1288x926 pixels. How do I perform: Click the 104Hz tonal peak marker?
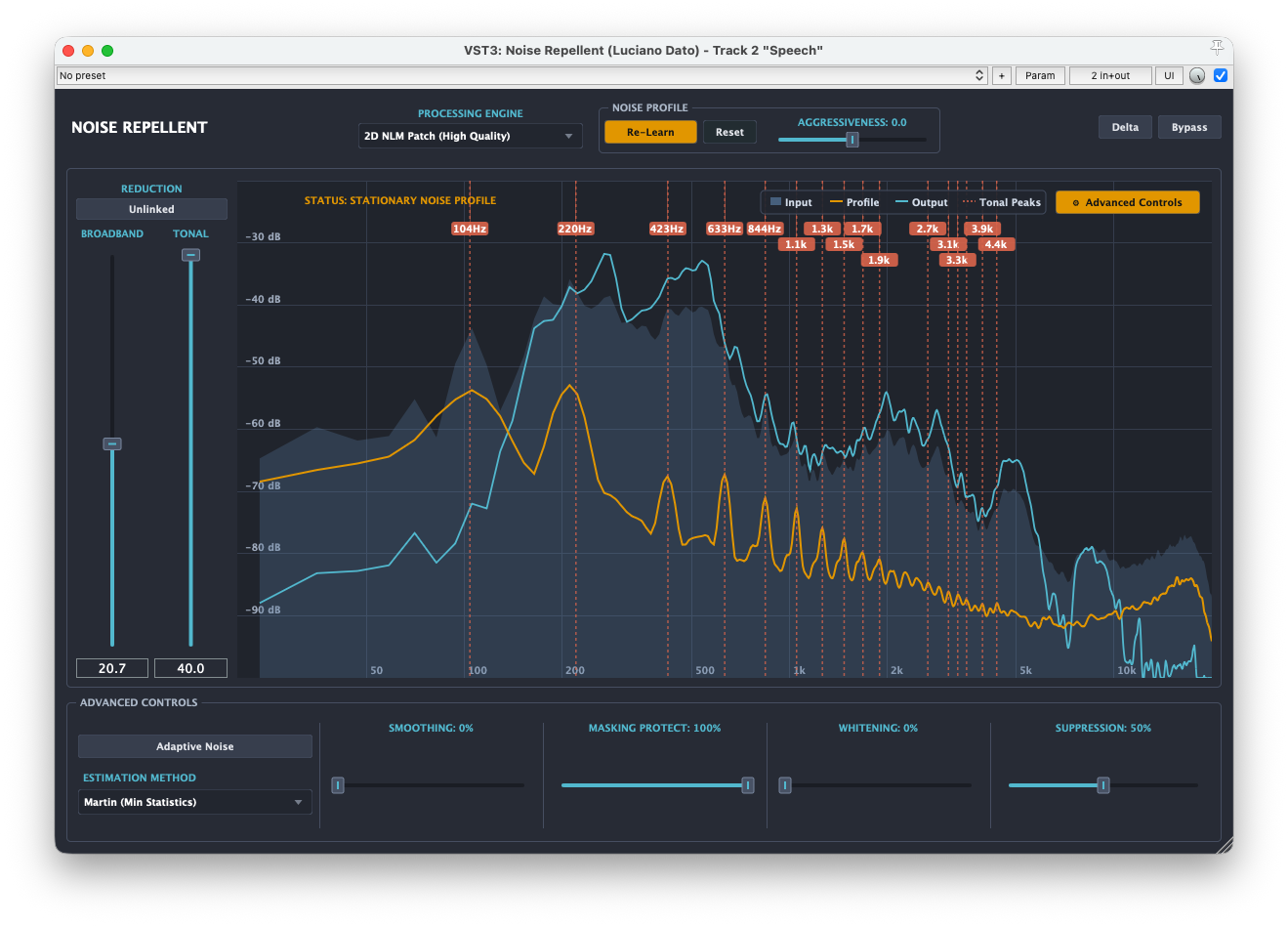click(x=470, y=229)
